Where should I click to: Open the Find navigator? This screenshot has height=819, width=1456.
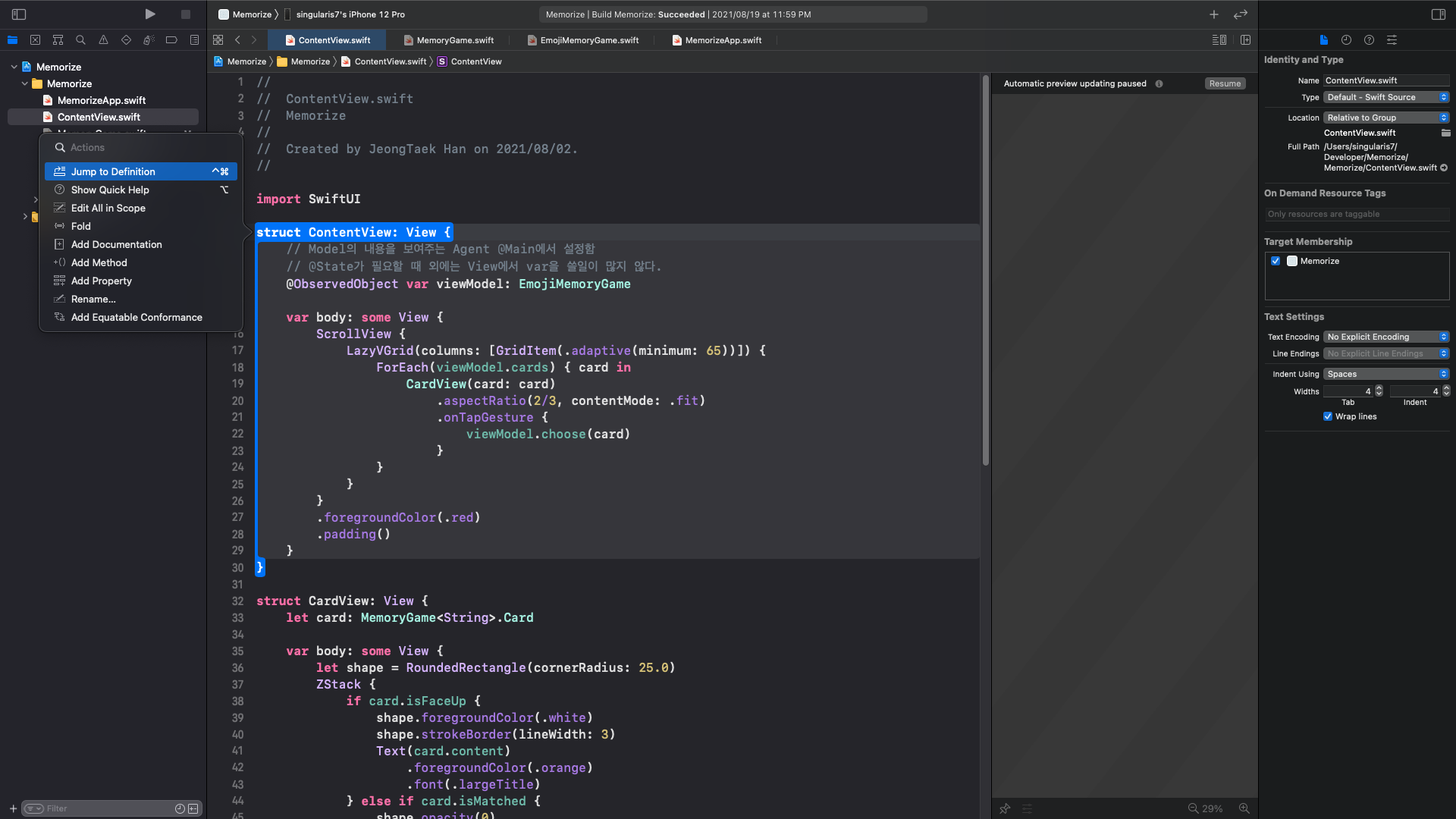80,40
